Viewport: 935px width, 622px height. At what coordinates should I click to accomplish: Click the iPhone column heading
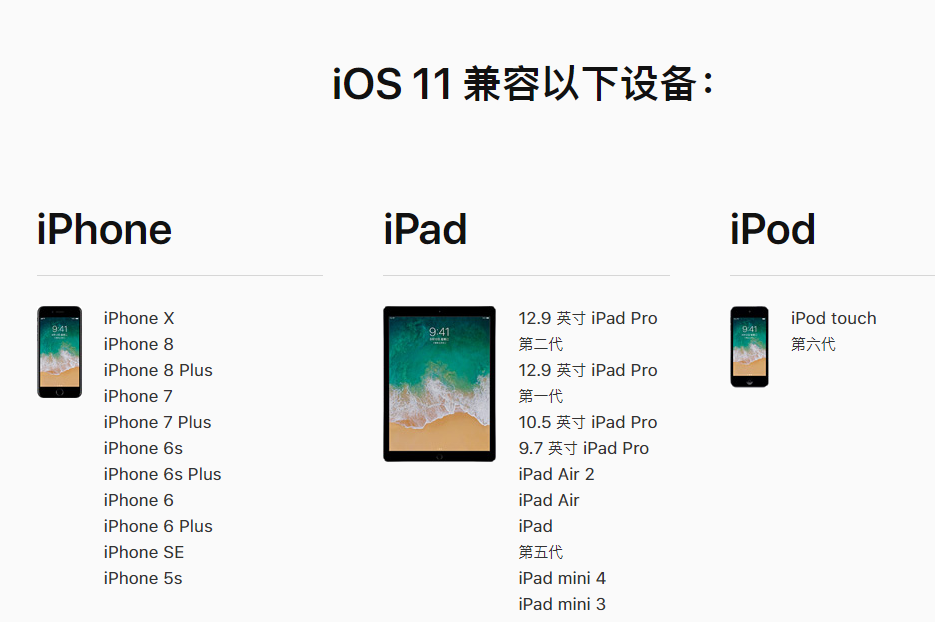pyautogui.click(x=104, y=230)
